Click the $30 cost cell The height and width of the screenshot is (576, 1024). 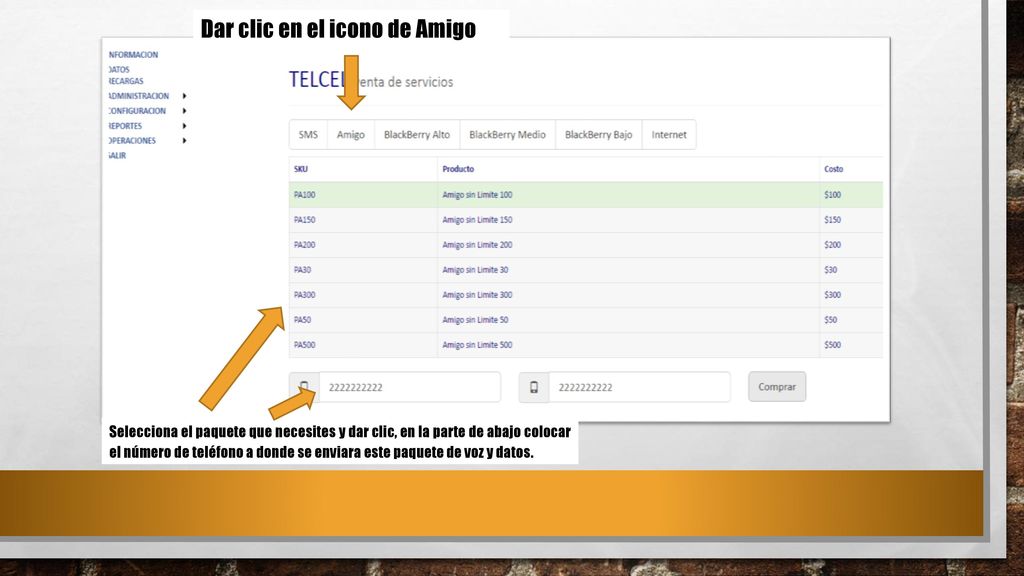(x=851, y=270)
